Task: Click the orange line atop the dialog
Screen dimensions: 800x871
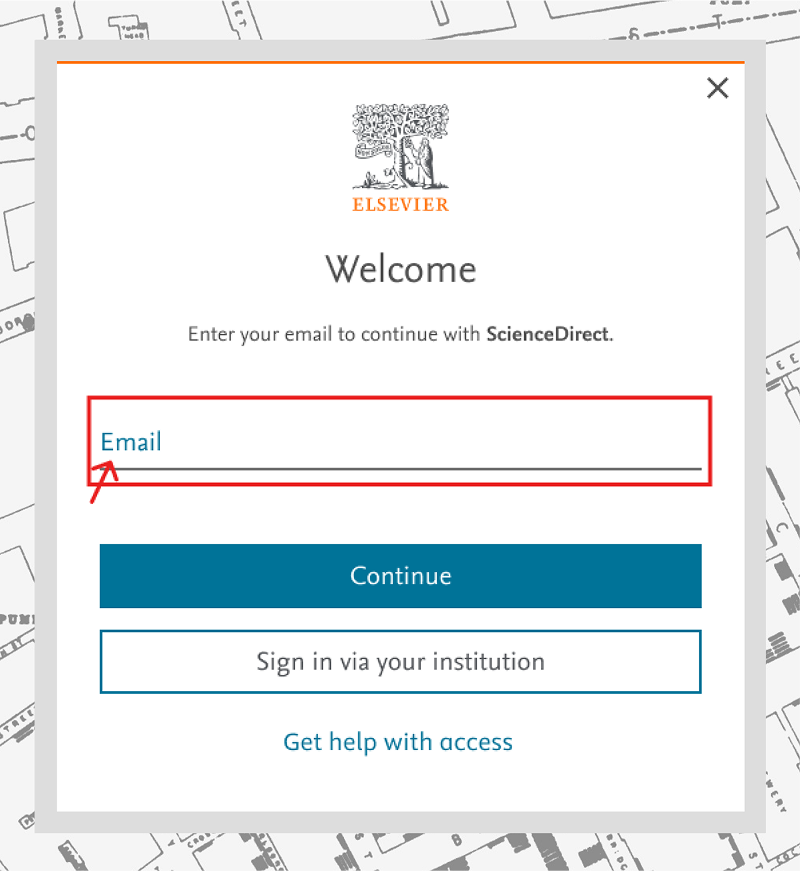Action: tap(400, 62)
